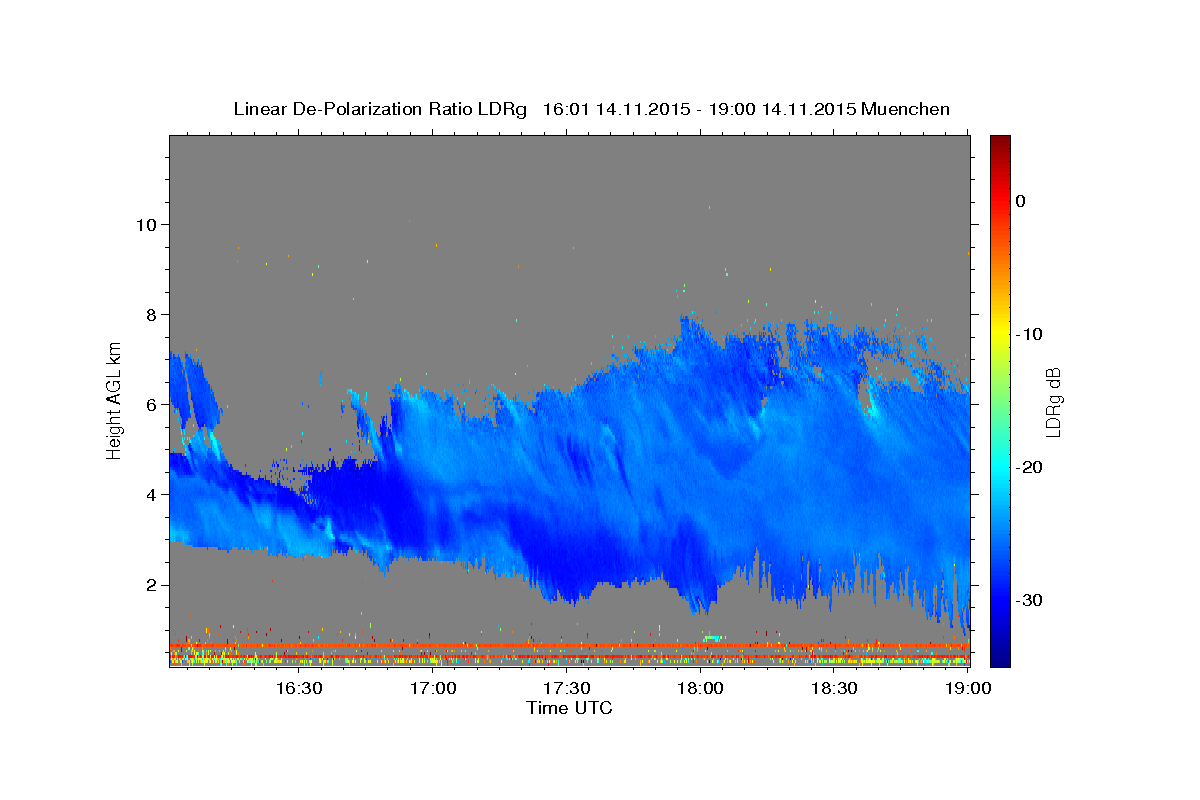Click the colorbar value -20
The width and height of the screenshot is (1200, 800).
[x=1030, y=467]
